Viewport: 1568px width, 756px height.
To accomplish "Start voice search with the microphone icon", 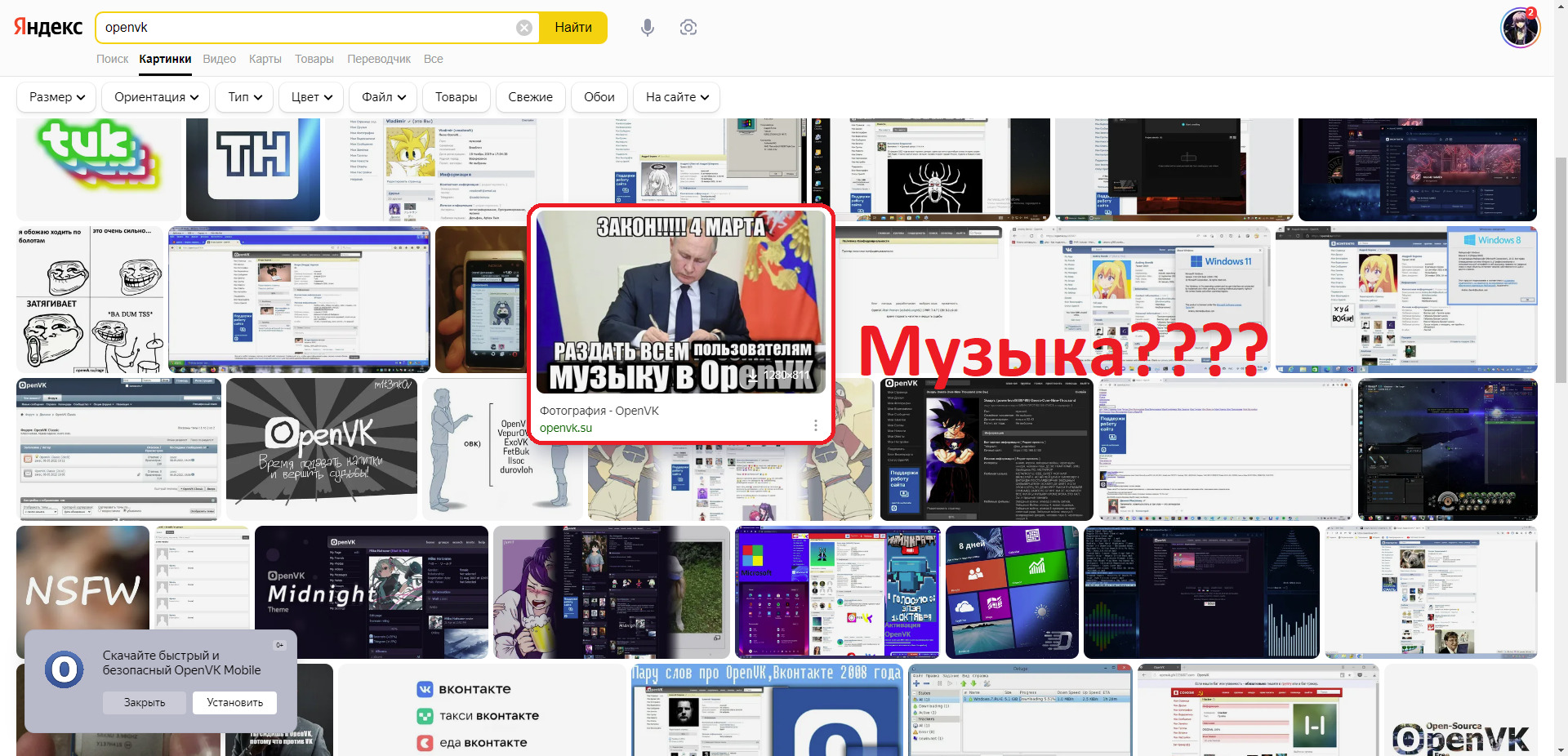I will (648, 28).
